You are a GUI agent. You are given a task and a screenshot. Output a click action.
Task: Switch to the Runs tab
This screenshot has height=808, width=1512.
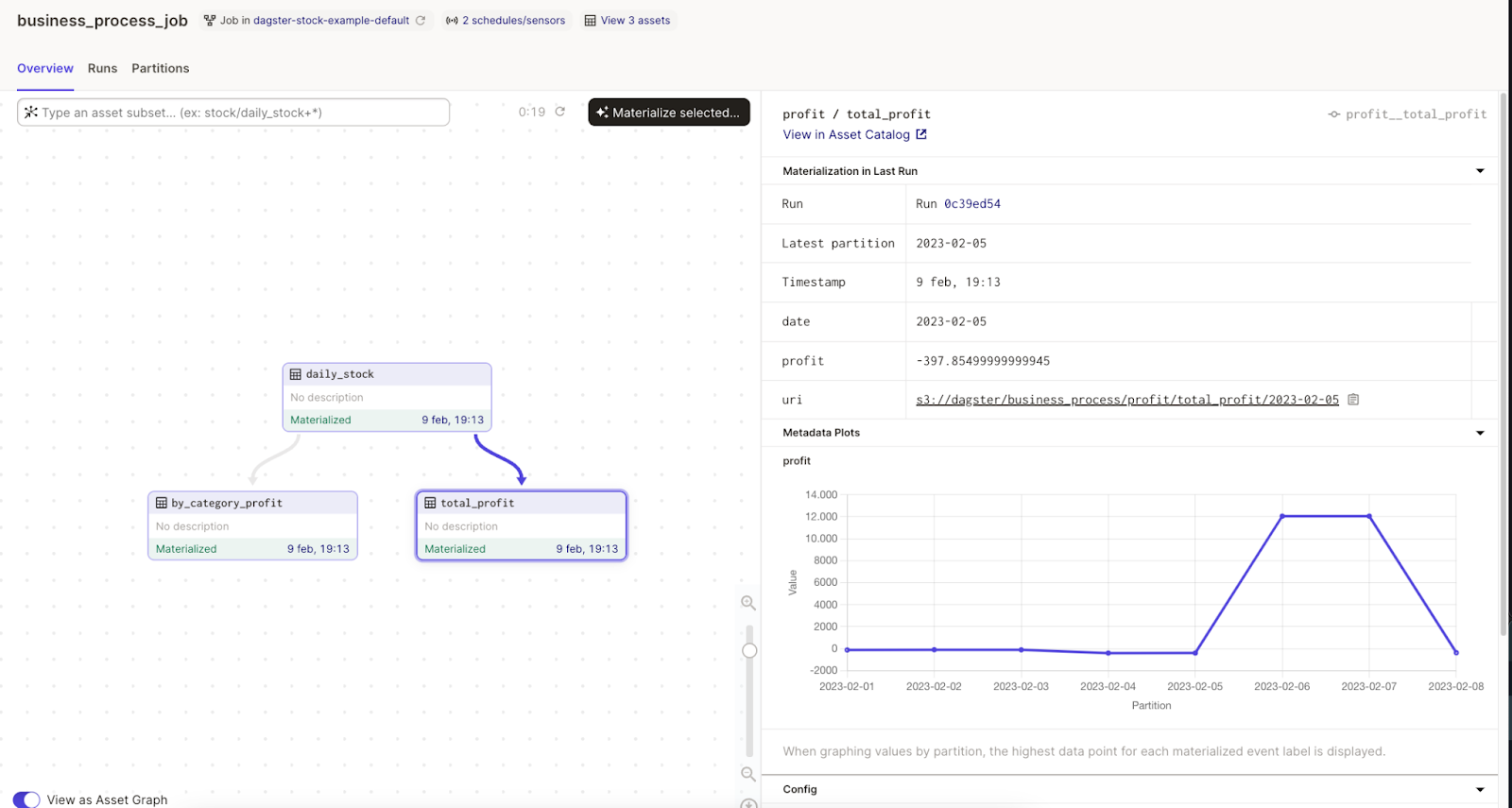coord(102,68)
